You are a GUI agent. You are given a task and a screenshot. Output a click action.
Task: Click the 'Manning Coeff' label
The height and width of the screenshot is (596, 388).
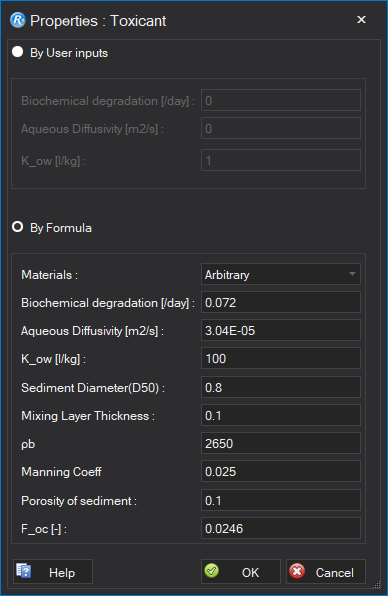click(x=61, y=472)
